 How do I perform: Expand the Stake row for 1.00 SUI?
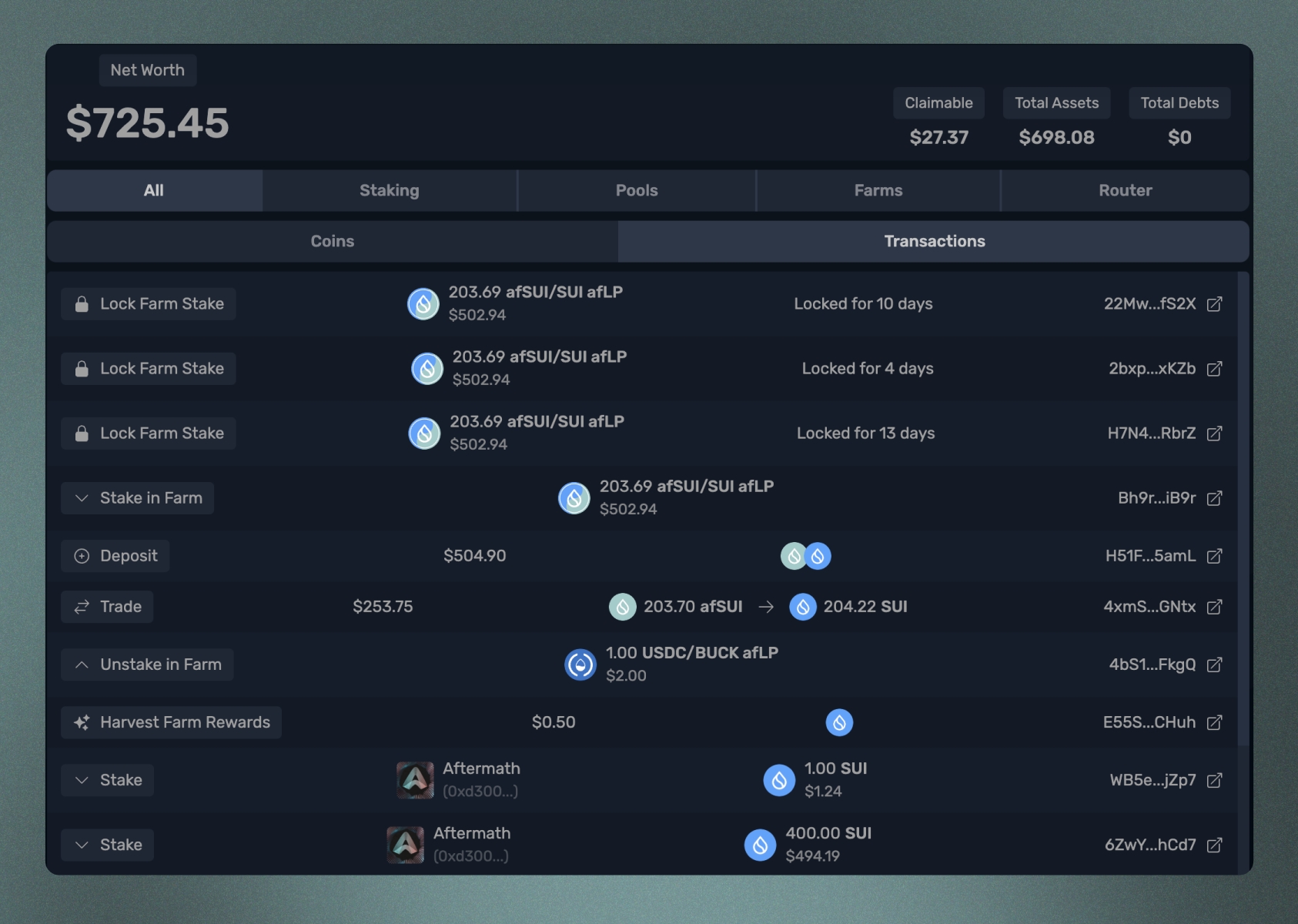point(82,780)
